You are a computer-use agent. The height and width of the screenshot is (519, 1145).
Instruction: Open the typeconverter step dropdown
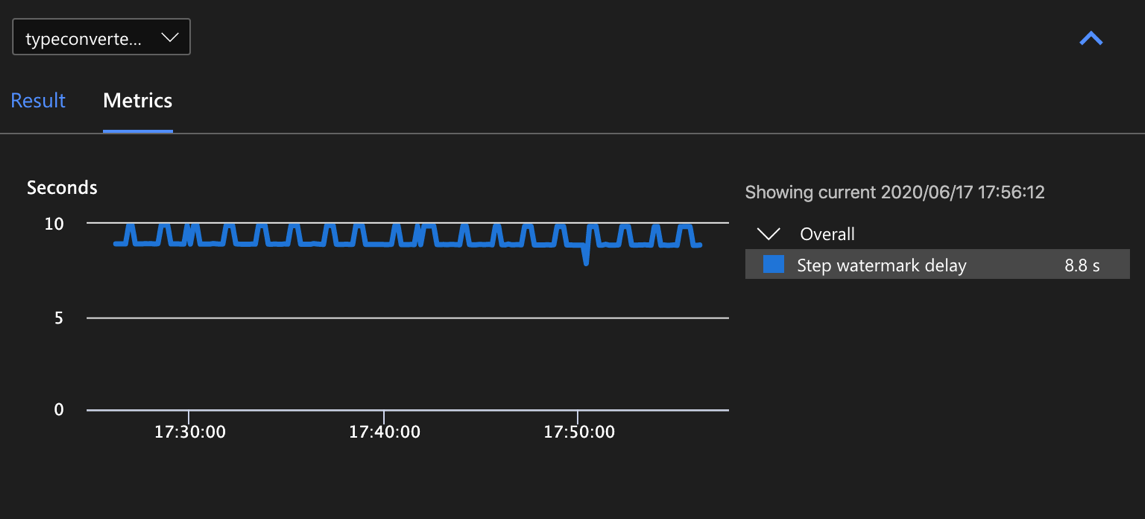[x=100, y=38]
